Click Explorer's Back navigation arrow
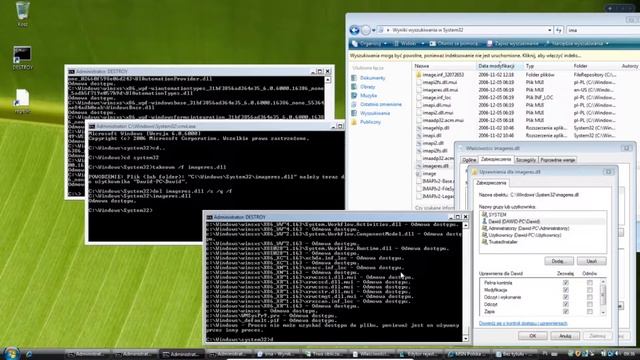The height and width of the screenshot is (360, 640). 354,30
